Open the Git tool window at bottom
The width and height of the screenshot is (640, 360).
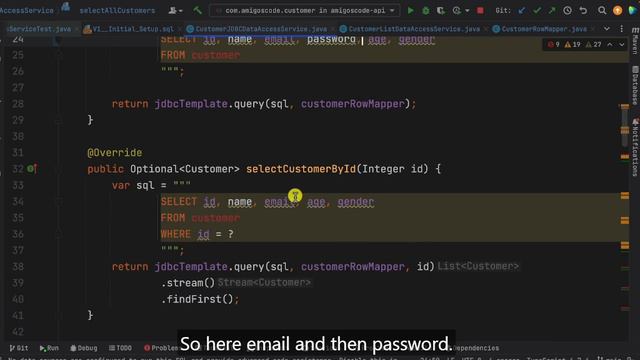(x=19, y=348)
